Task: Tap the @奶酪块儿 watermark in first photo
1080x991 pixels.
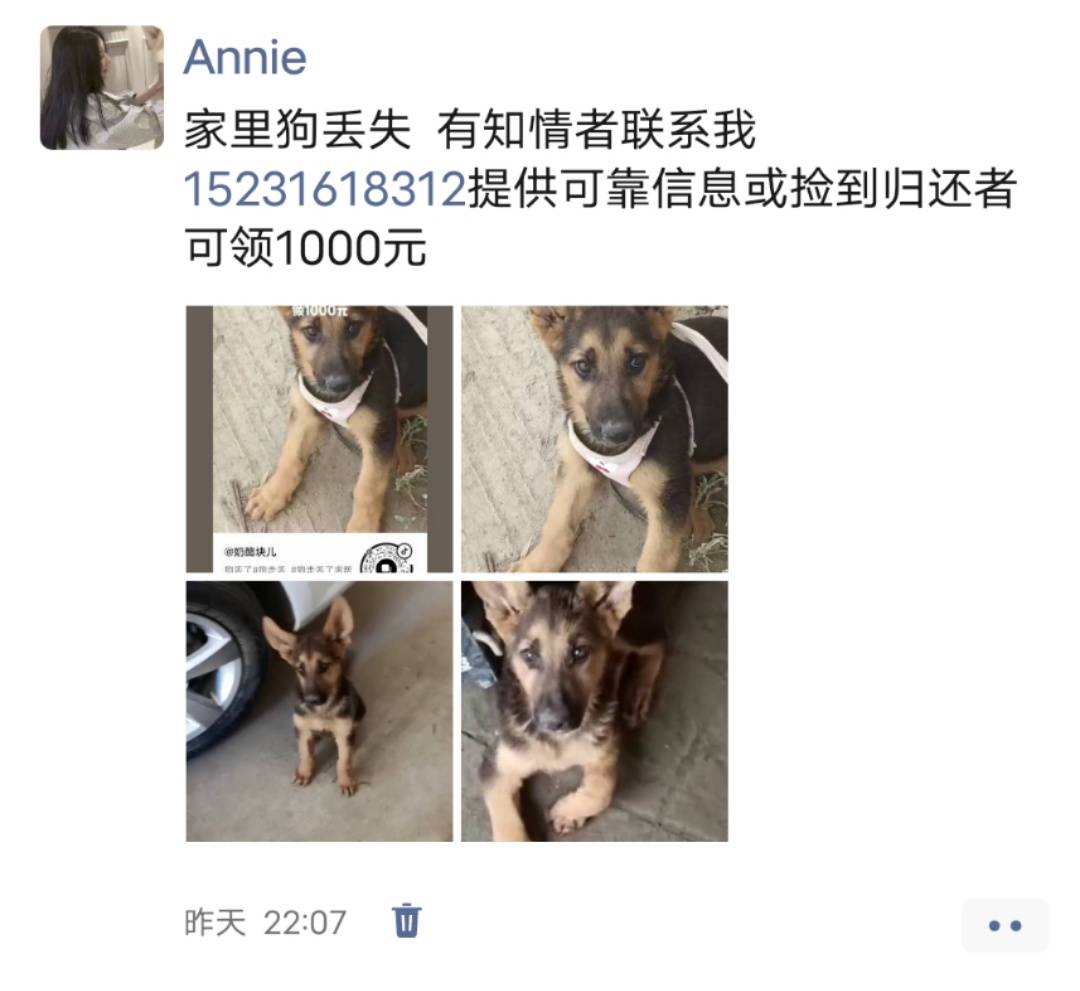Action: click(x=249, y=552)
